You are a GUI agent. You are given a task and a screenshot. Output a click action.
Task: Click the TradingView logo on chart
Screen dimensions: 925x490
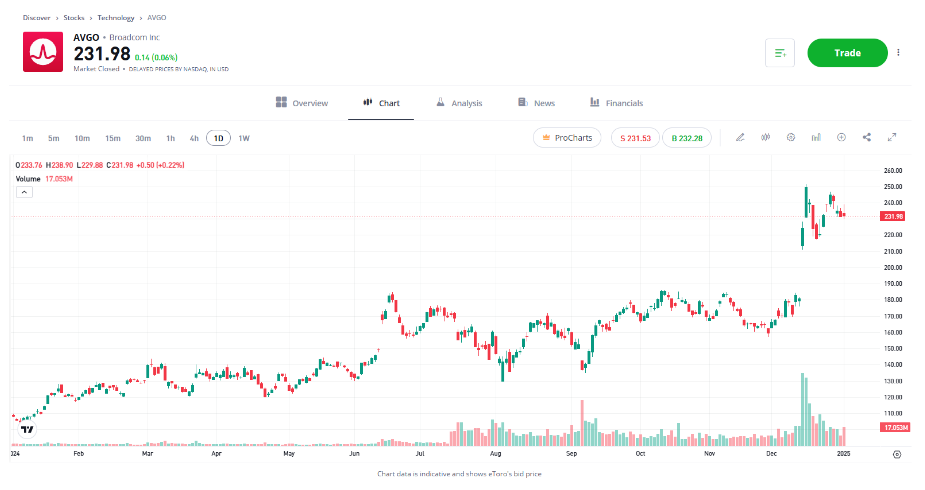pyautogui.click(x=27, y=429)
